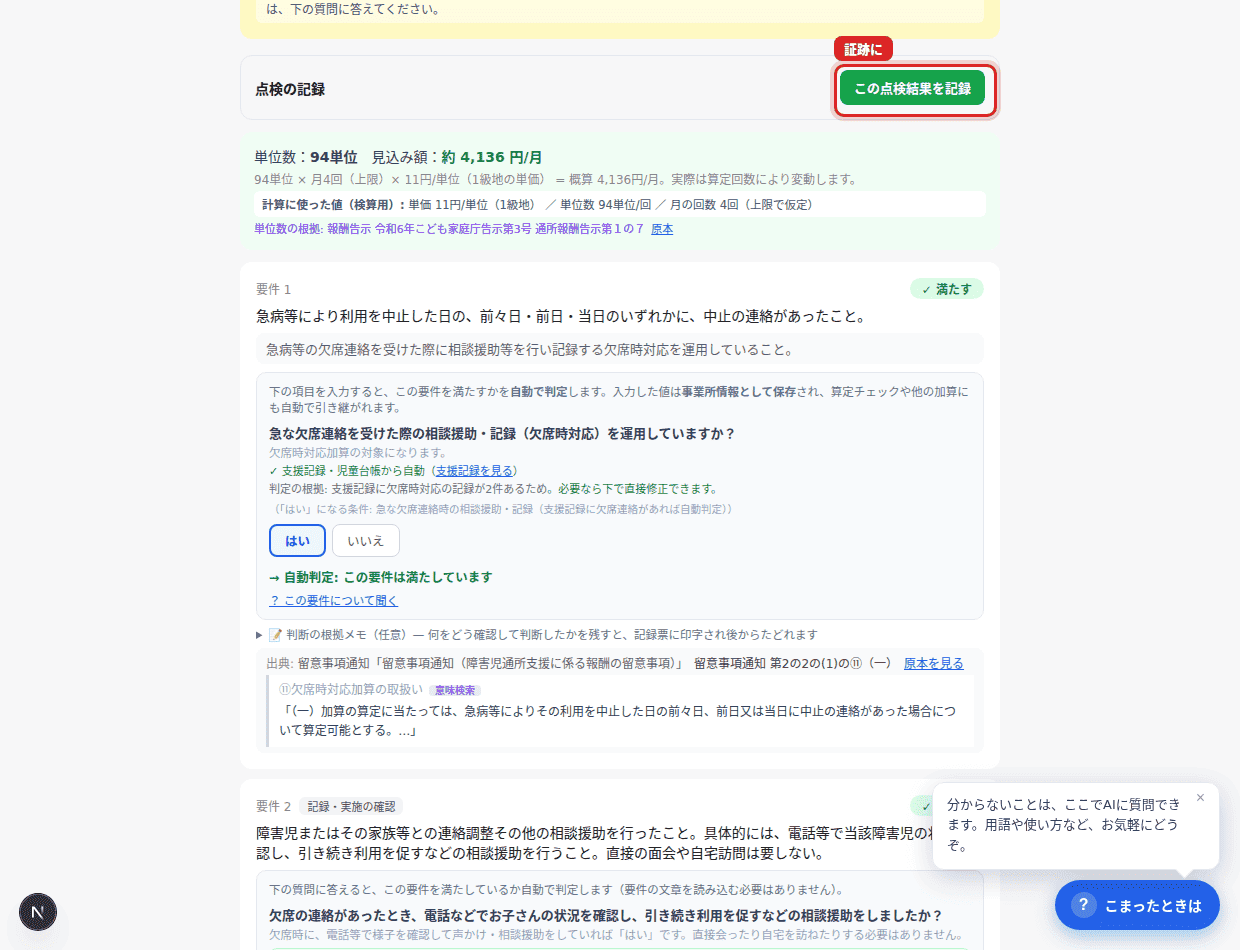The height and width of the screenshot is (950, 1240).
Task: Open the こまったときは help button
Action: 1137,905
